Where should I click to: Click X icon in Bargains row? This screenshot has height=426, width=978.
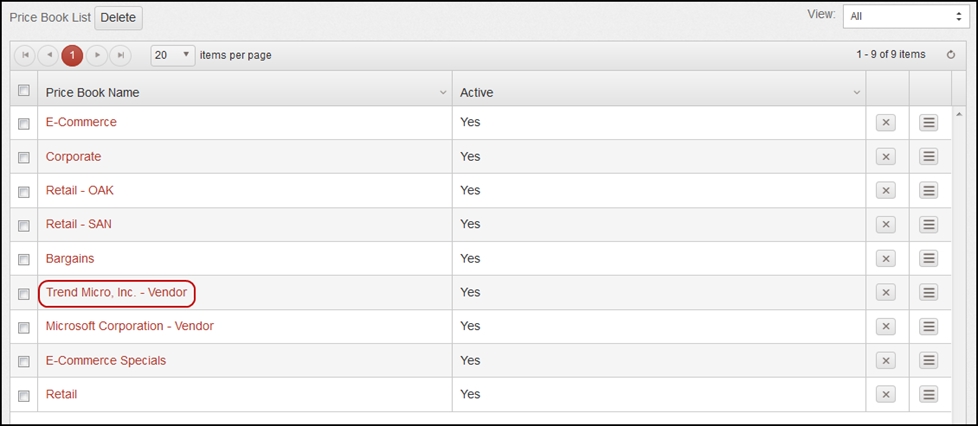[x=885, y=258]
